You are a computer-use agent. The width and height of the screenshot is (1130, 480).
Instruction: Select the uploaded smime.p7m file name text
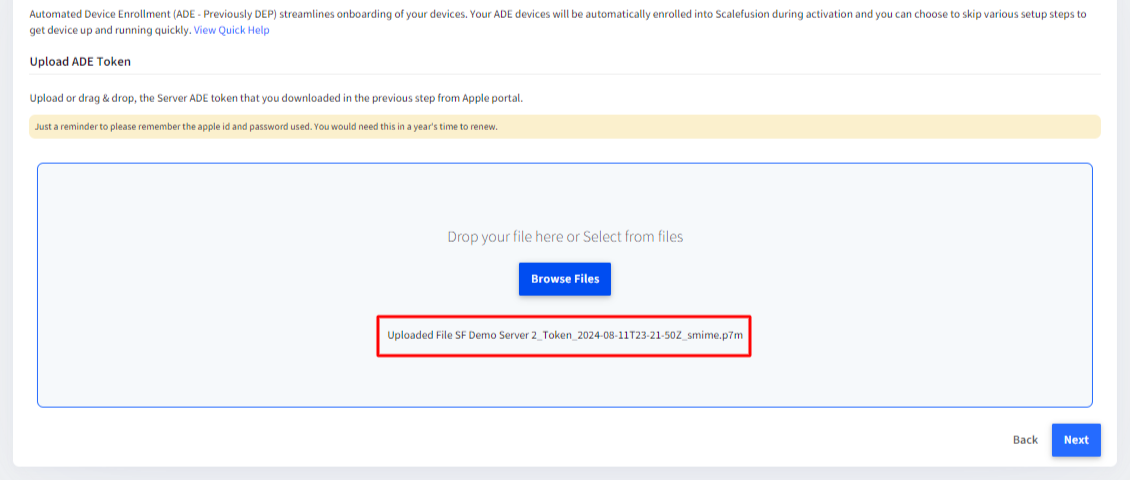point(564,335)
